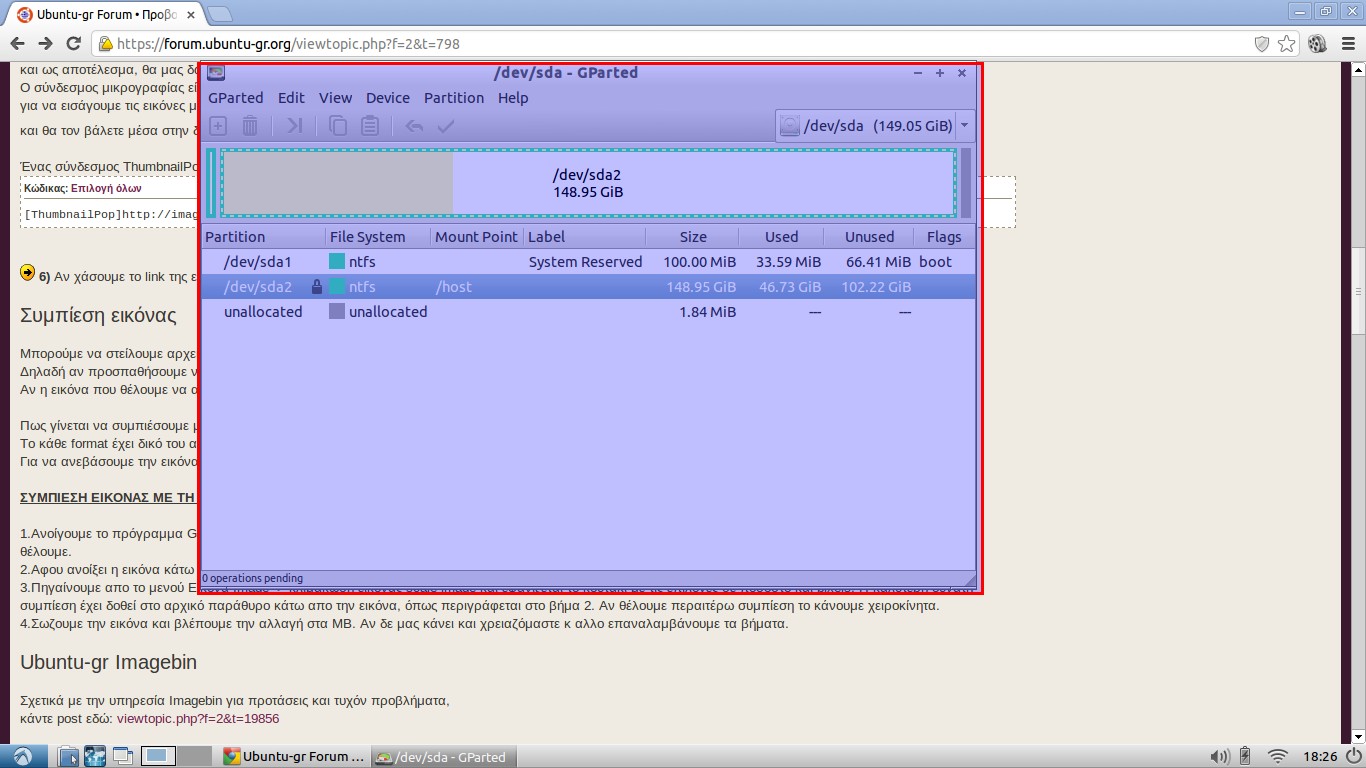Click the New partition toolbar icon
The width and height of the screenshot is (1366, 768).
click(x=218, y=126)
